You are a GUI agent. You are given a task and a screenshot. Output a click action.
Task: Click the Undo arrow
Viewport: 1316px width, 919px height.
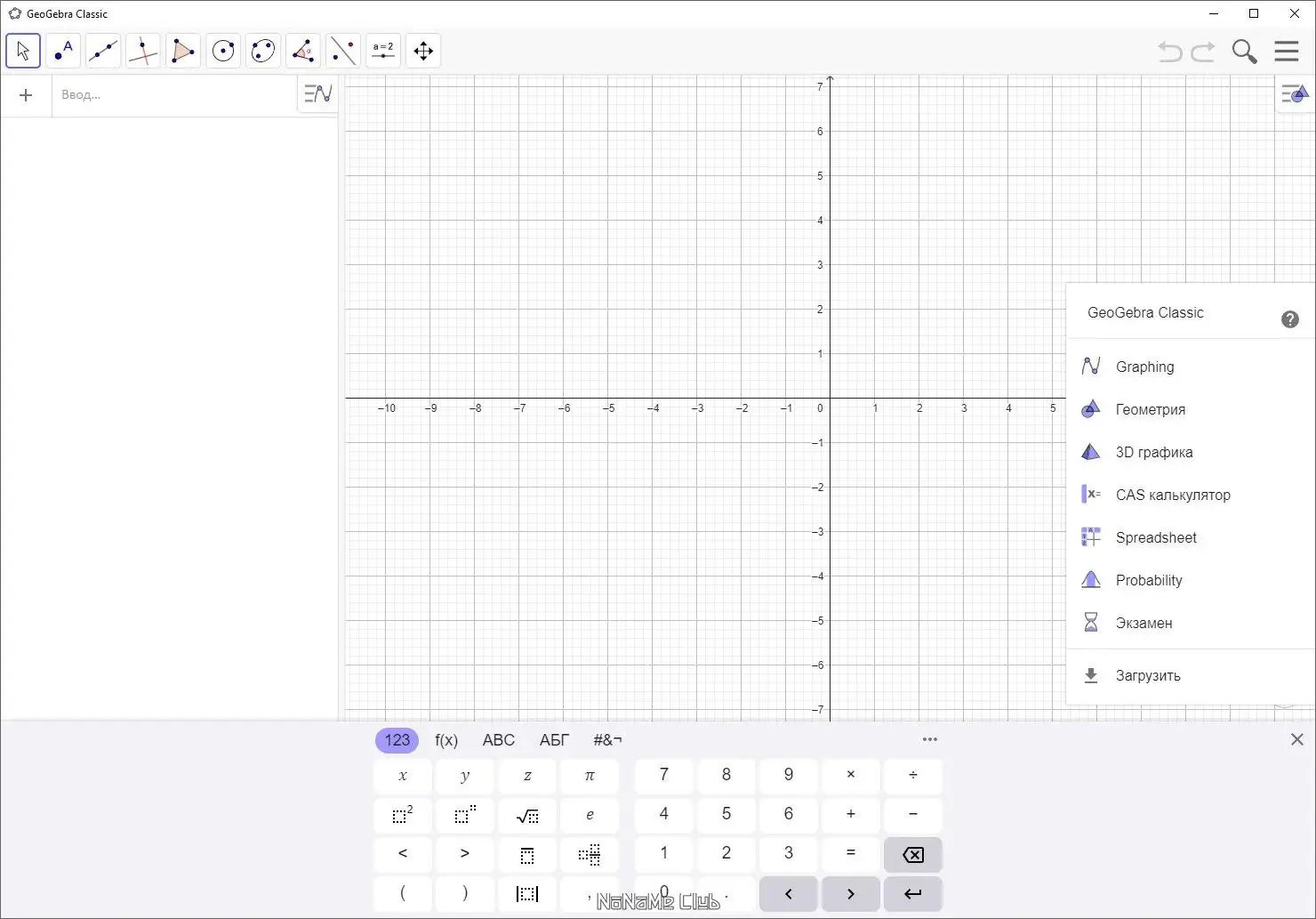click(1170, 52)
